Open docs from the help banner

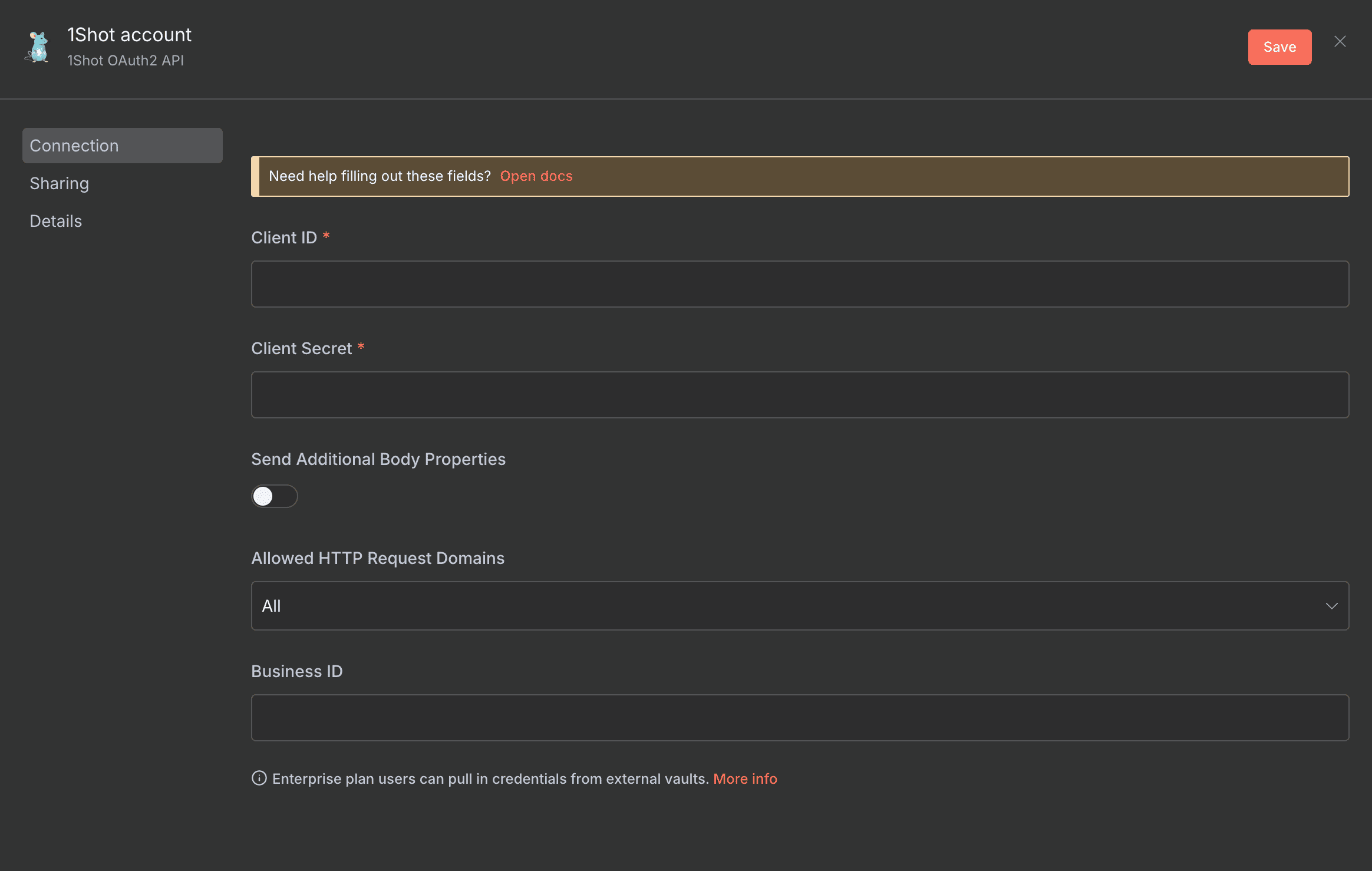tap(536, 176)
